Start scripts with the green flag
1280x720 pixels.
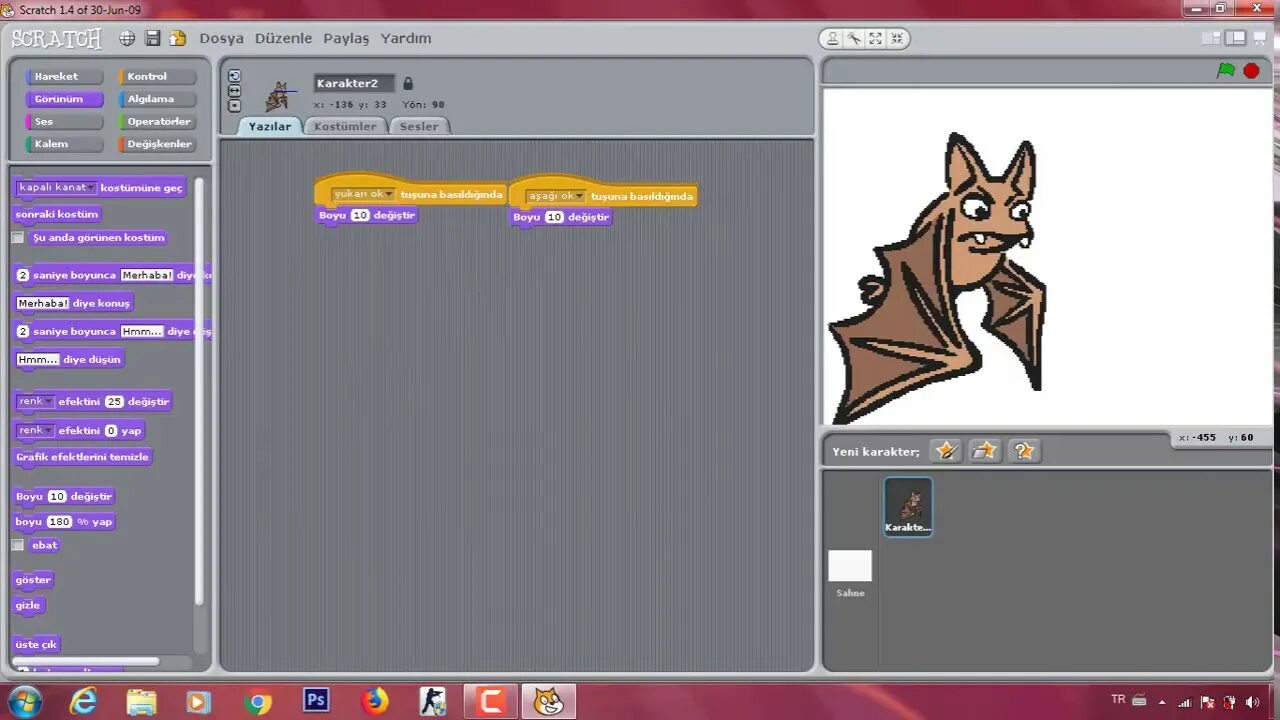(1226, 70)
